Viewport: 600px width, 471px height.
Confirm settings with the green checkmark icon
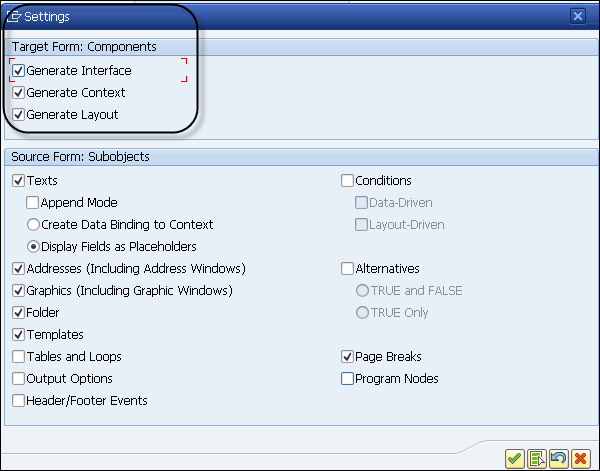click(x=514, y=458)
